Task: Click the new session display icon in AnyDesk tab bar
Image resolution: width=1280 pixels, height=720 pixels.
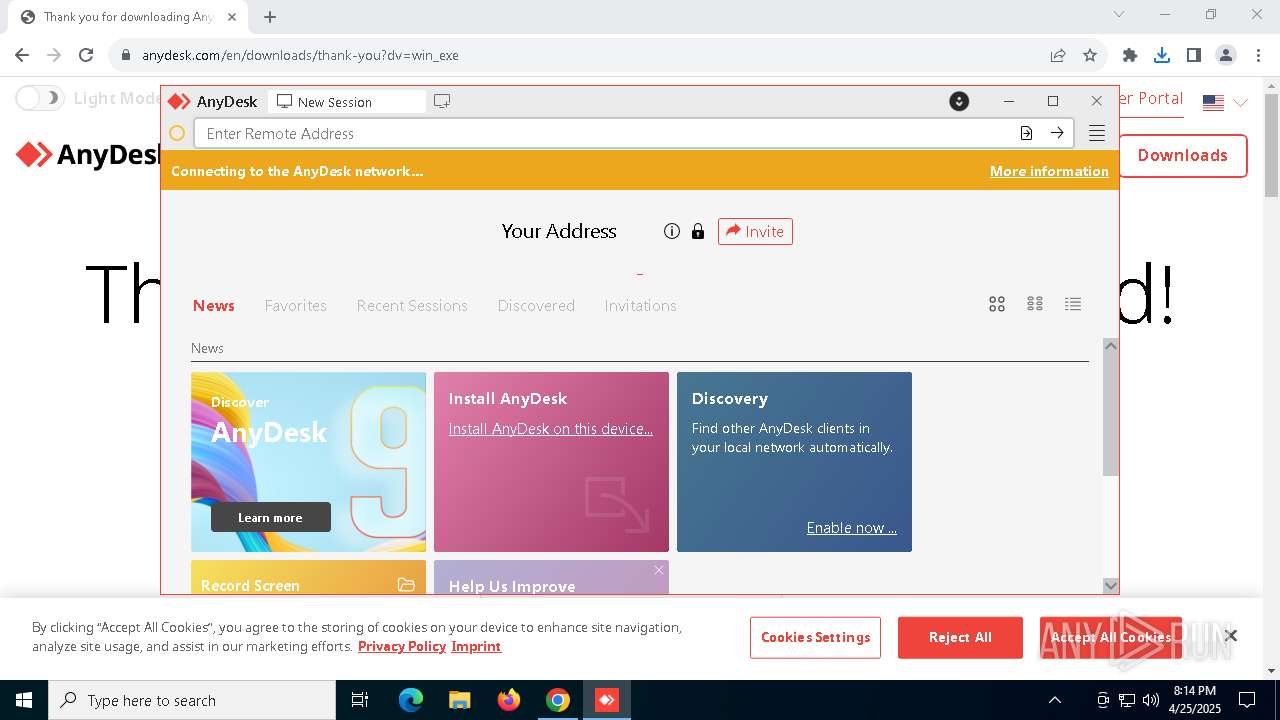Action: tap(442, 101)
